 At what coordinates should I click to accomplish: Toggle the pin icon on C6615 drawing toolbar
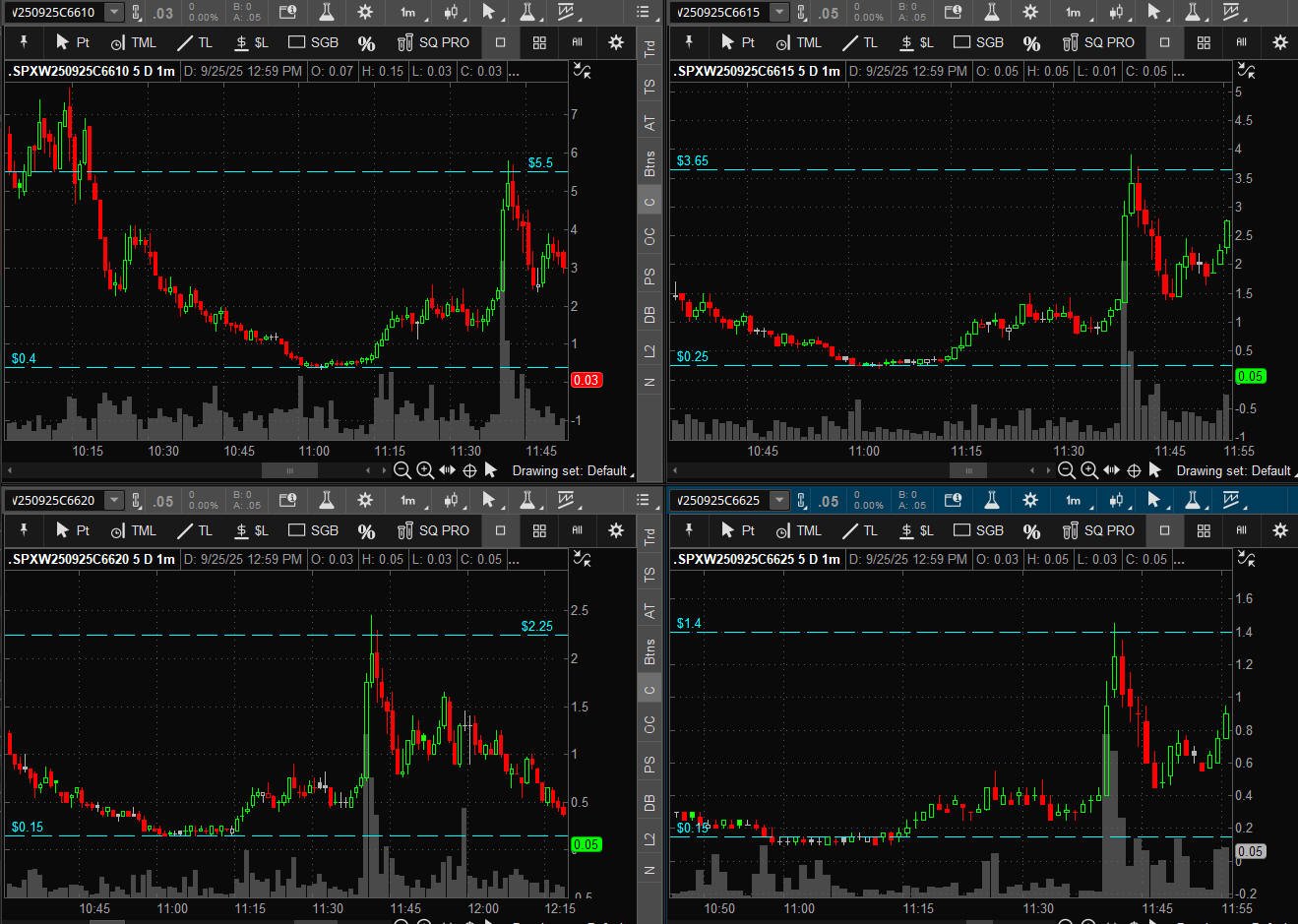click(689, 42)
